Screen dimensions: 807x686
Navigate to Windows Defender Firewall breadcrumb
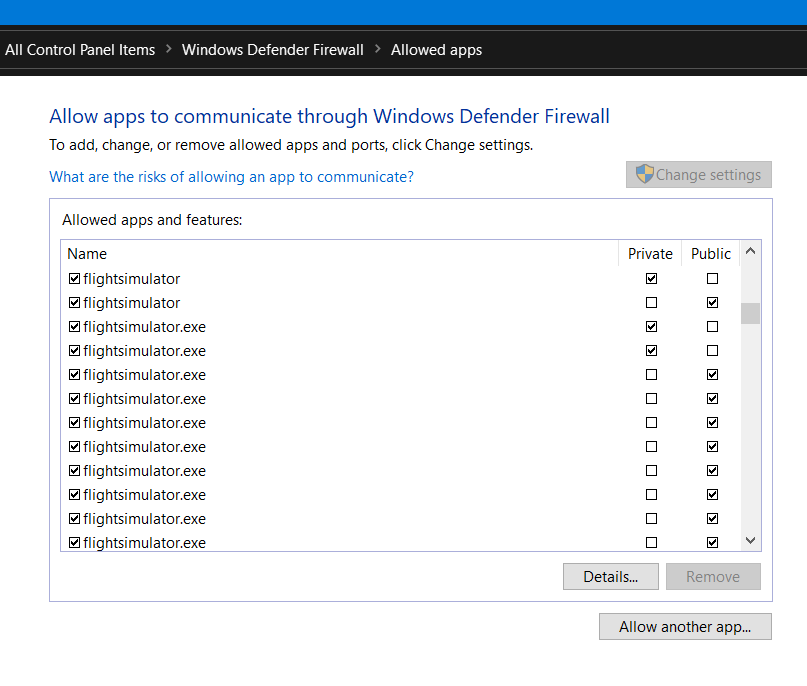coord(272,50)
